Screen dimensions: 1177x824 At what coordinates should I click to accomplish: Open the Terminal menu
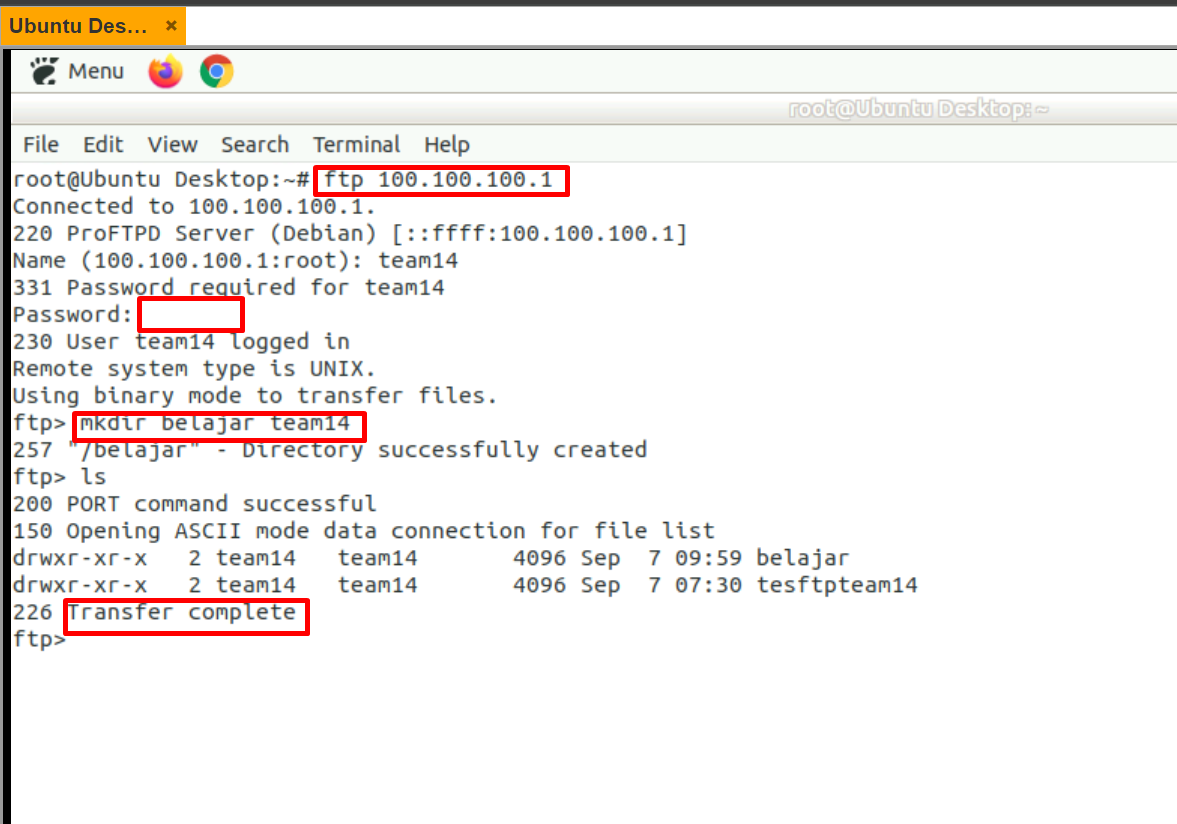[357, 144]
